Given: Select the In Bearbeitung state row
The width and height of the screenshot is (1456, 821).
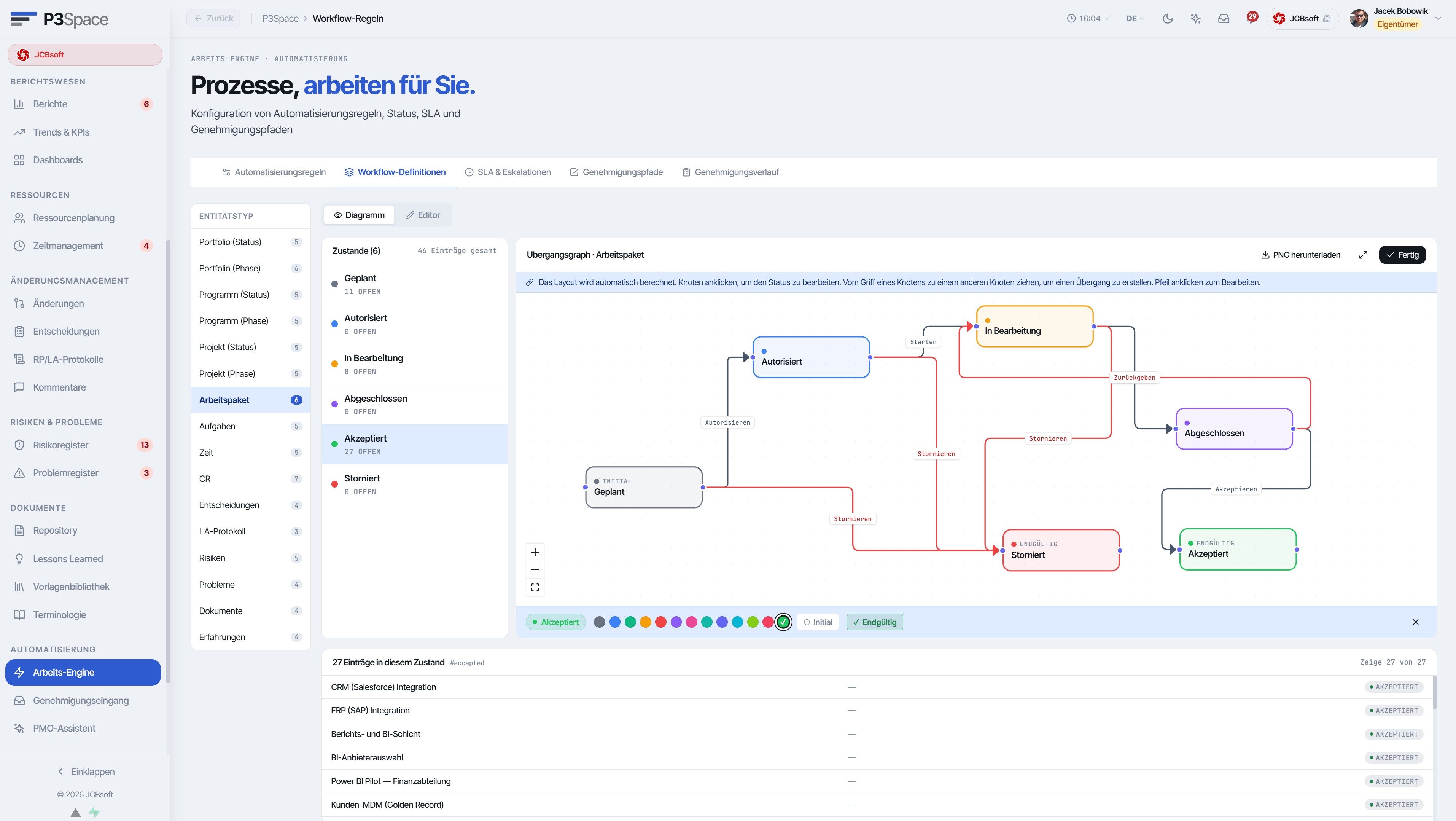Looking at the screenshot, I should pos(414,364).
